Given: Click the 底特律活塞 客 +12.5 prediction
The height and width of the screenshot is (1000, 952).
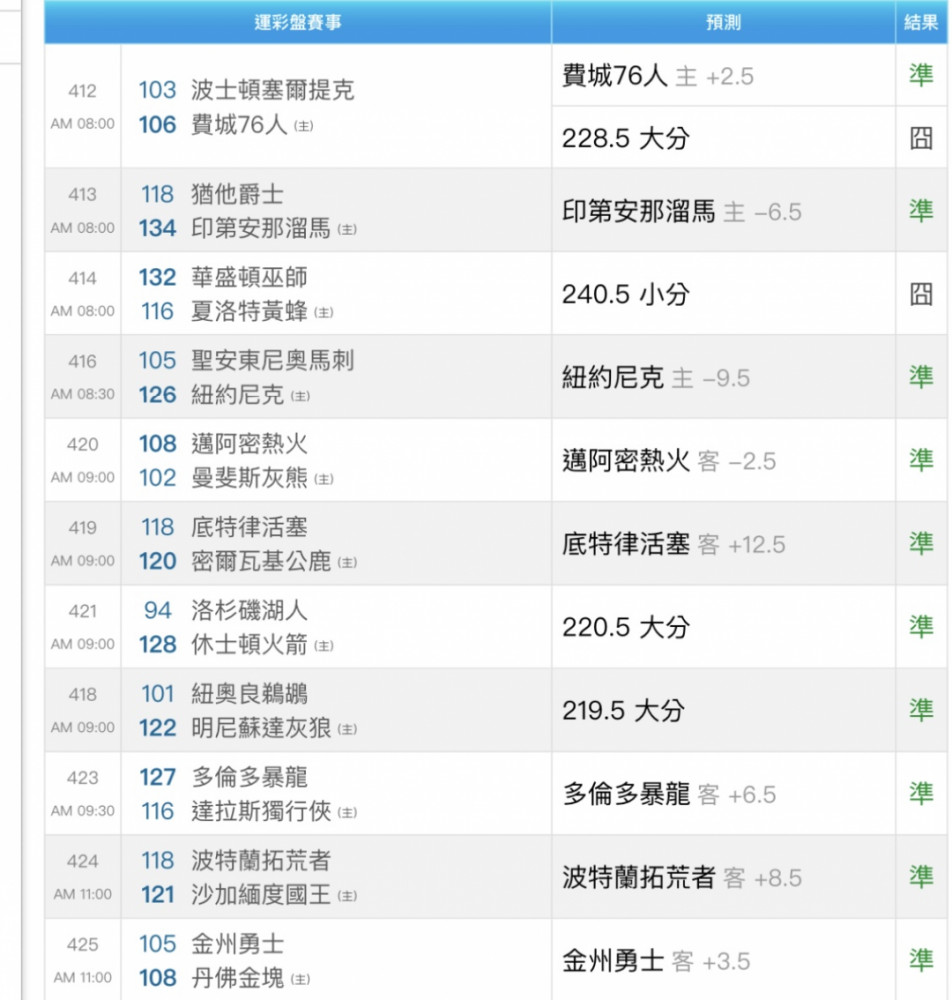Looking at the screenshot, I should point(673,544).
